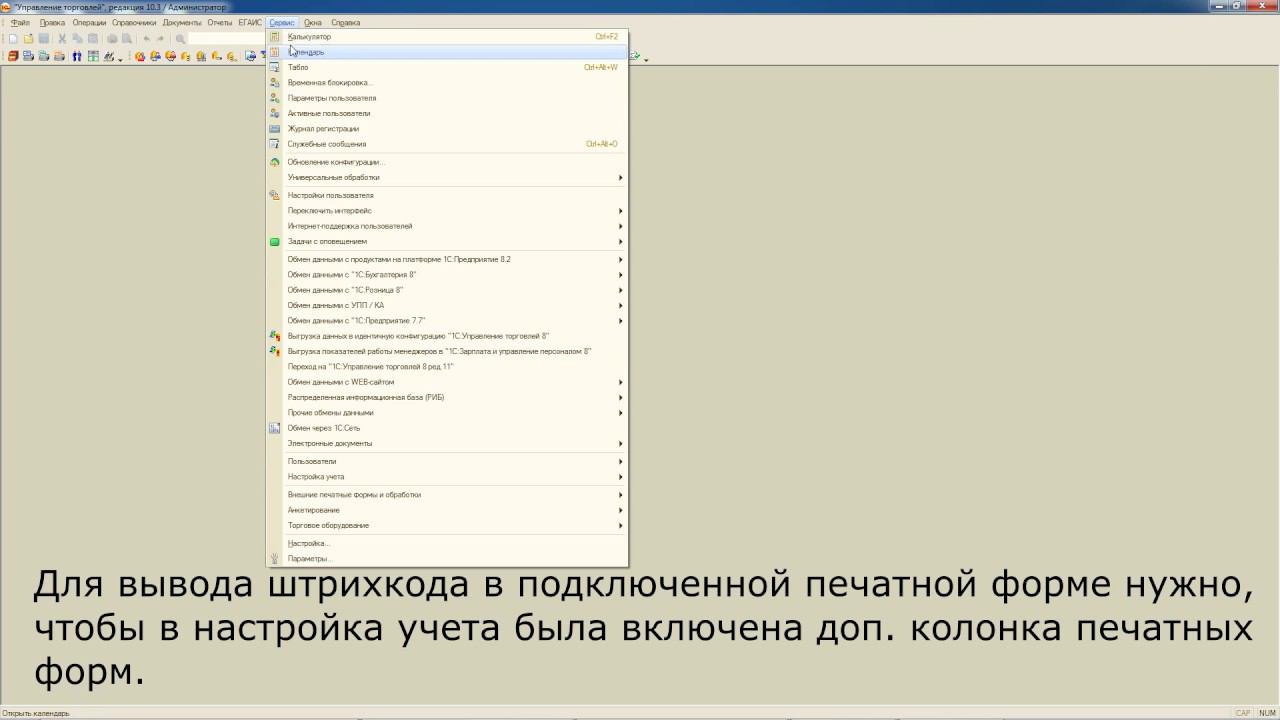Click the Cut scissors toolbar icon
The width and height of the screenshot is (1280, 720).
click(62, 39)
